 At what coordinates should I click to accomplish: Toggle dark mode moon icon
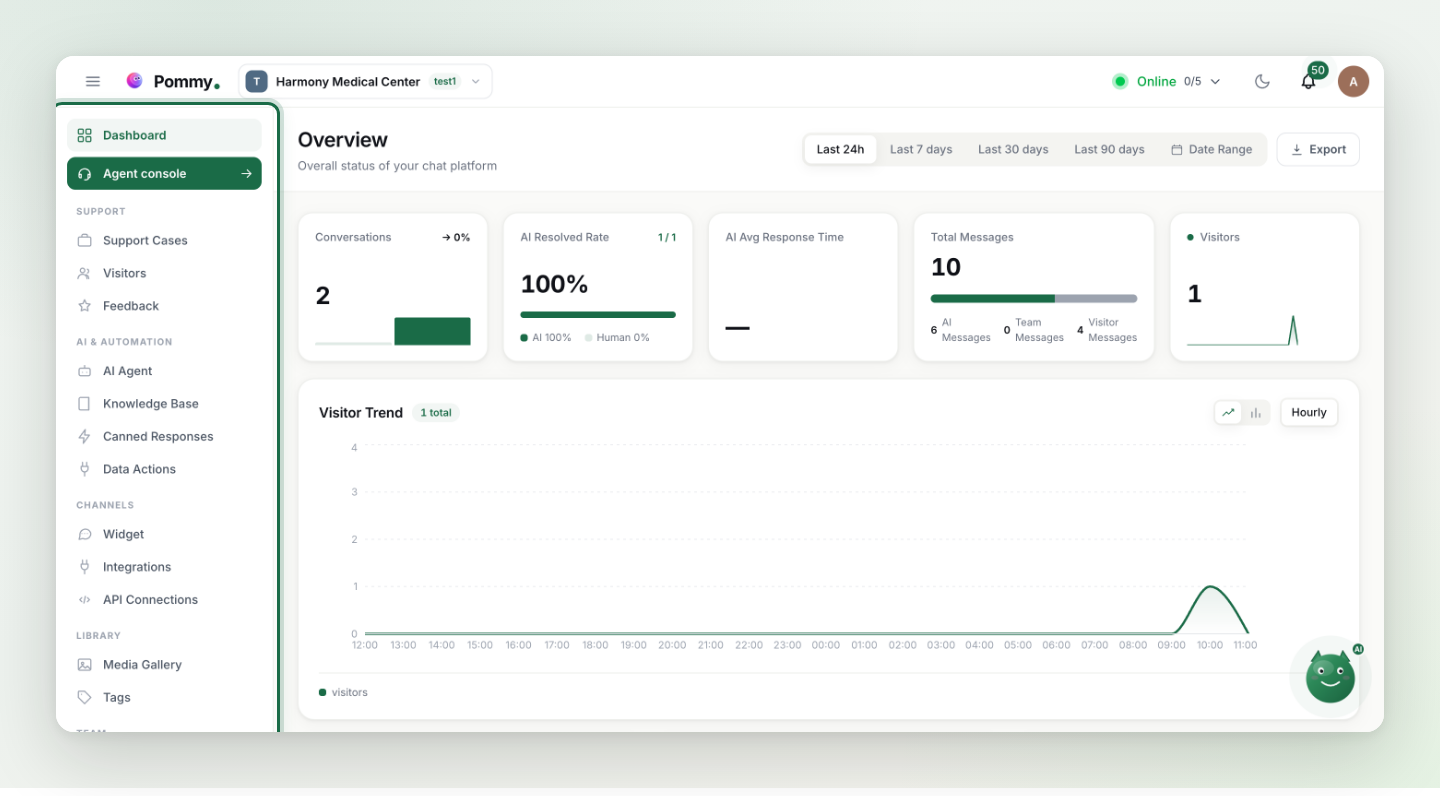1262,82
